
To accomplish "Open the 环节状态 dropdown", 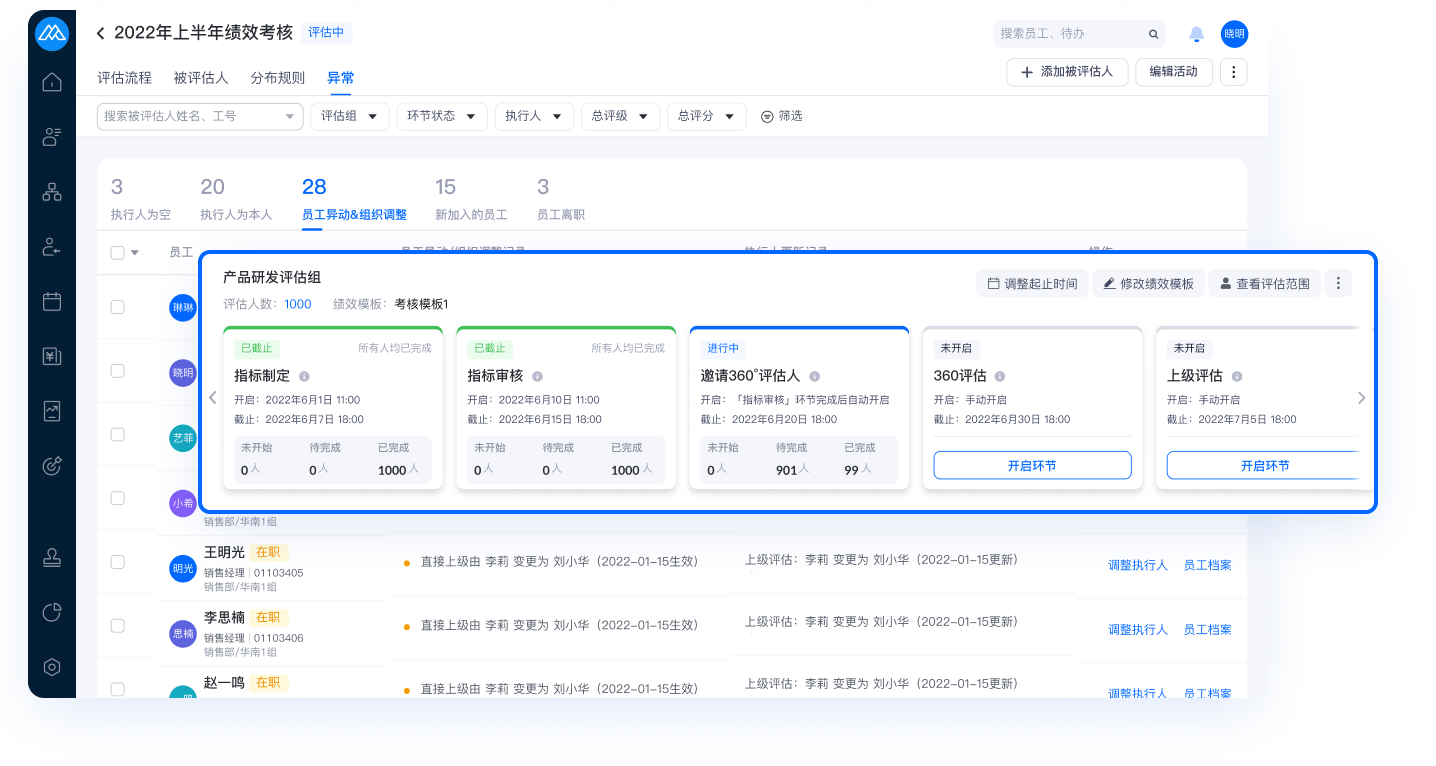I will click(x=441, y=116).
